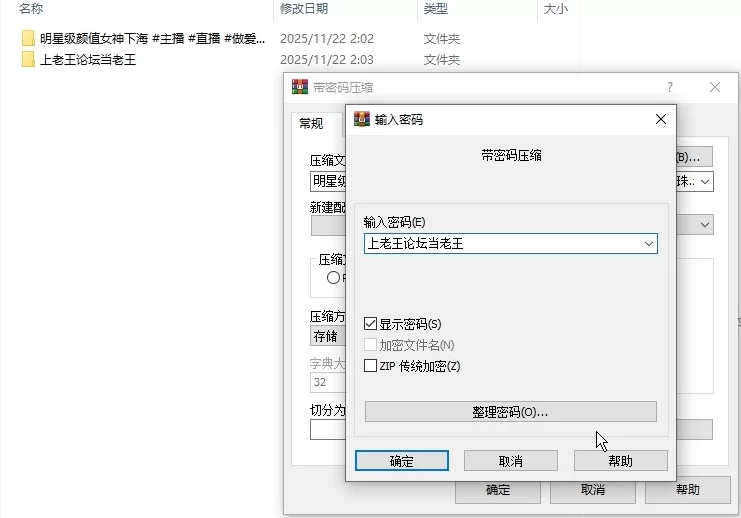The width and height of the screenshot is (741, 518).
Task: Close the 输入密码 dialog
Action: [x=661, y=119]
